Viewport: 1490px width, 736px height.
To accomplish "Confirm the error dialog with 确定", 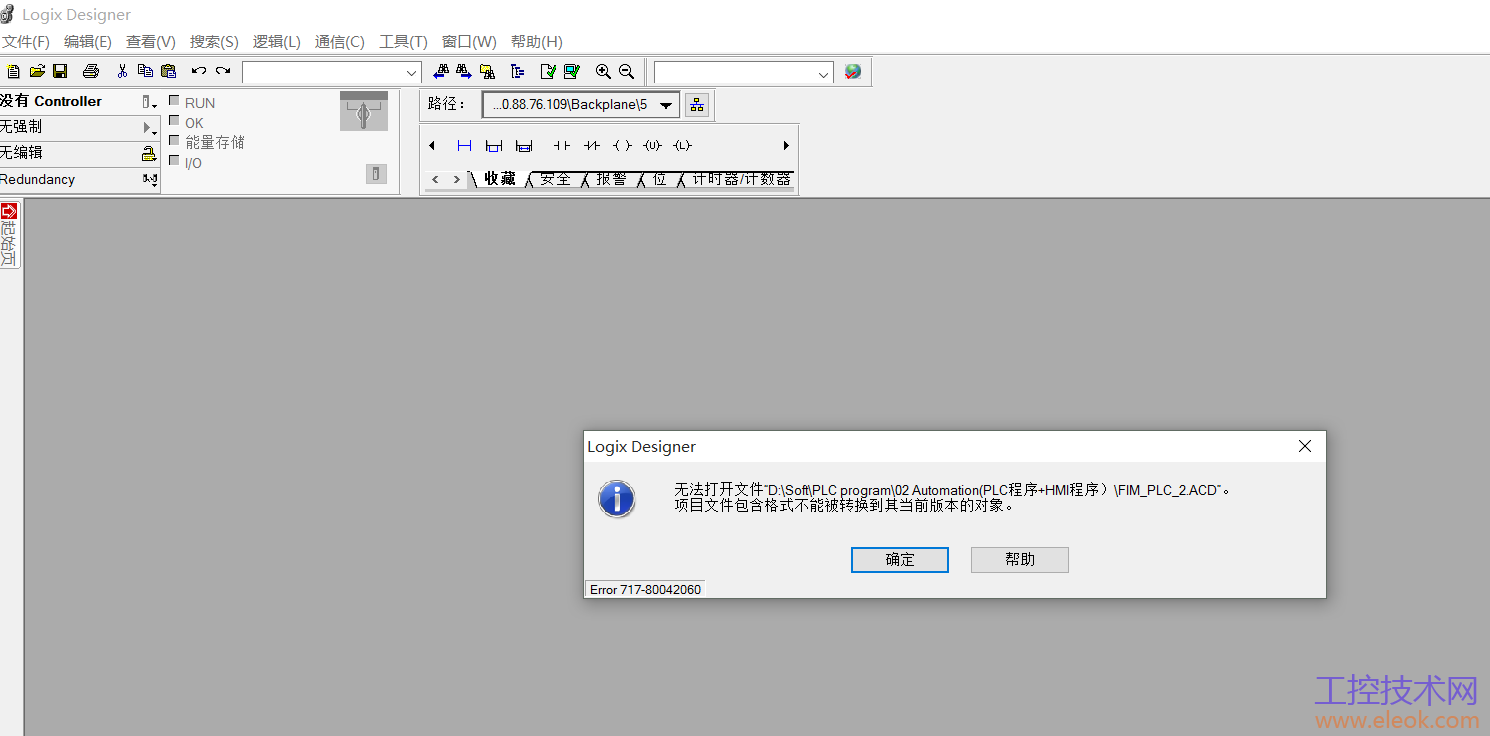I will [900, 560].
